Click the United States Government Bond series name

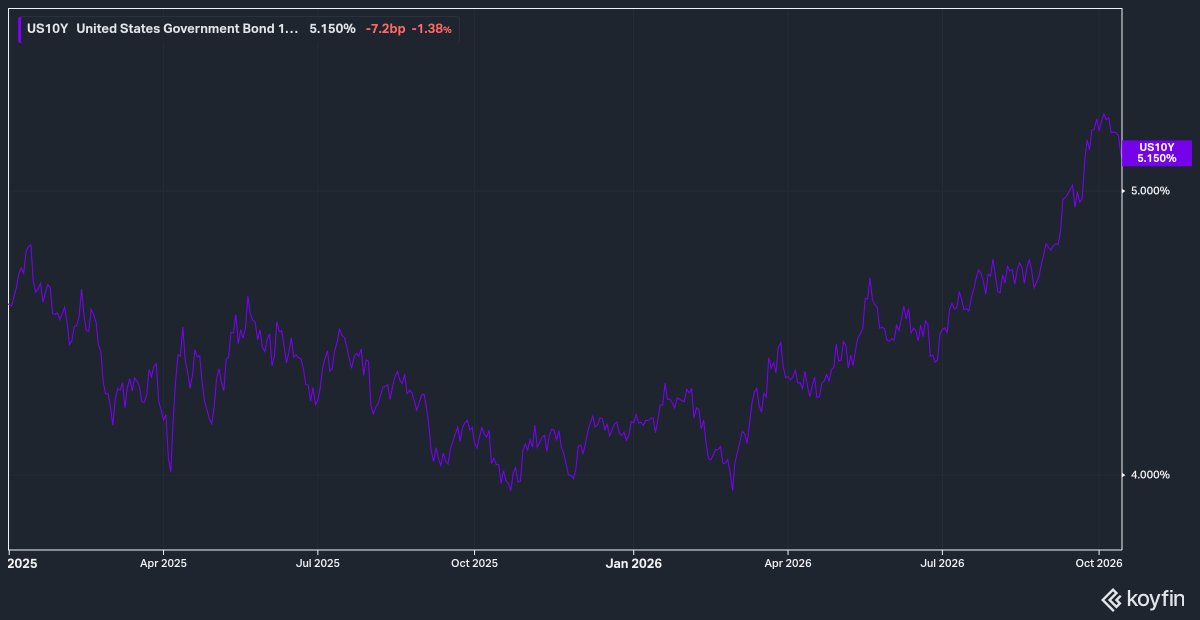pyautogui.click(x=187, y=29)
